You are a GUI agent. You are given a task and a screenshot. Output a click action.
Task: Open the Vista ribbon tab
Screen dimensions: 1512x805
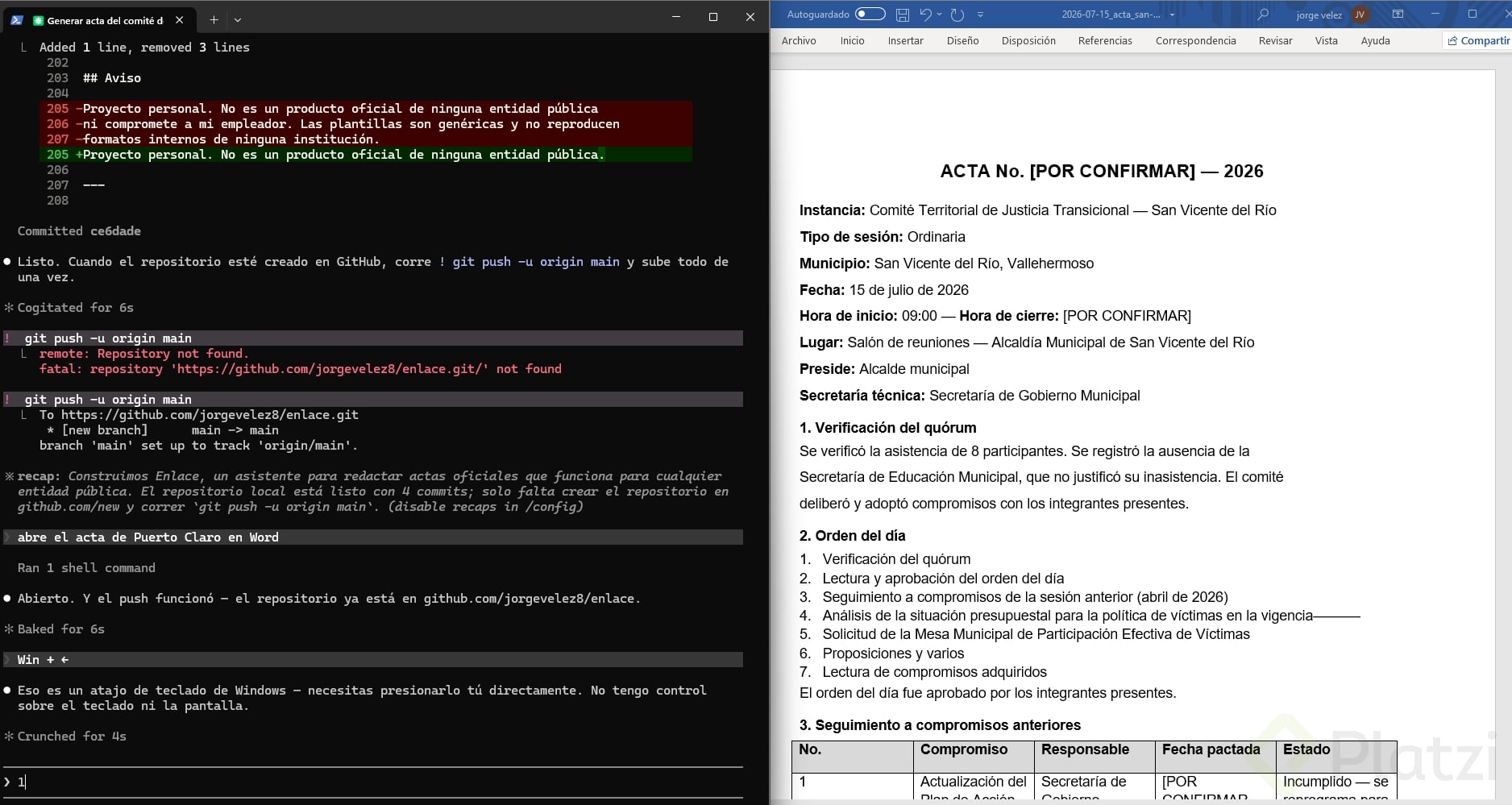point(1326,40)
